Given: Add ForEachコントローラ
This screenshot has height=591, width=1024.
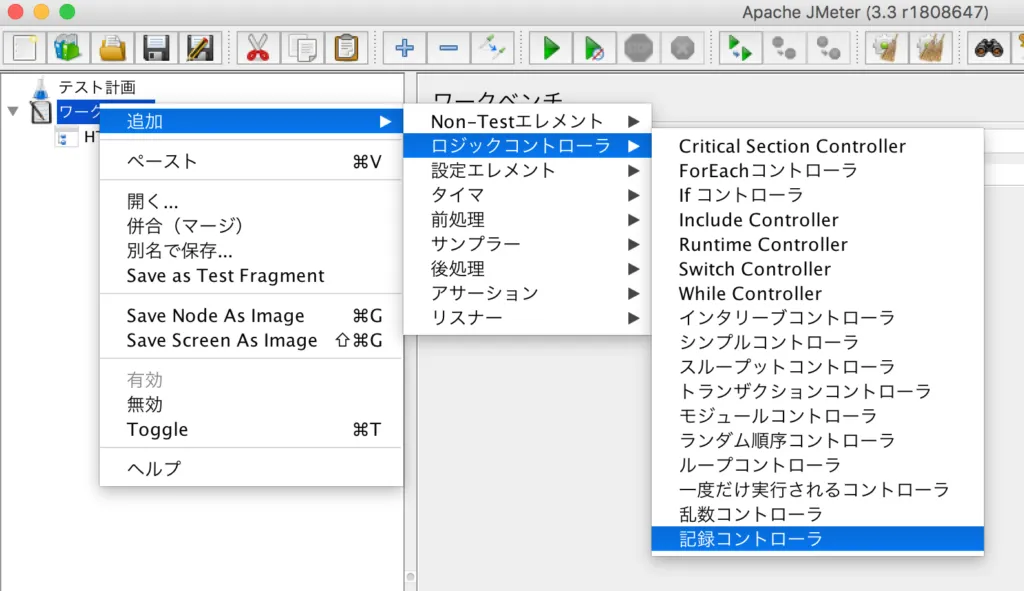Looking at the screenshot, I should pyautogui.click(x=818, y=171).
